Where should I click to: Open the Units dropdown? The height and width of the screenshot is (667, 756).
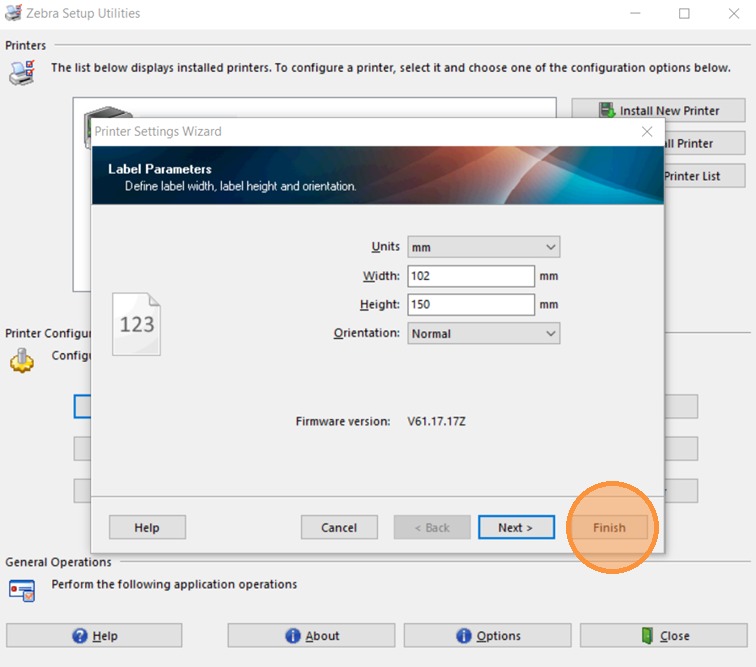[484, 247]
